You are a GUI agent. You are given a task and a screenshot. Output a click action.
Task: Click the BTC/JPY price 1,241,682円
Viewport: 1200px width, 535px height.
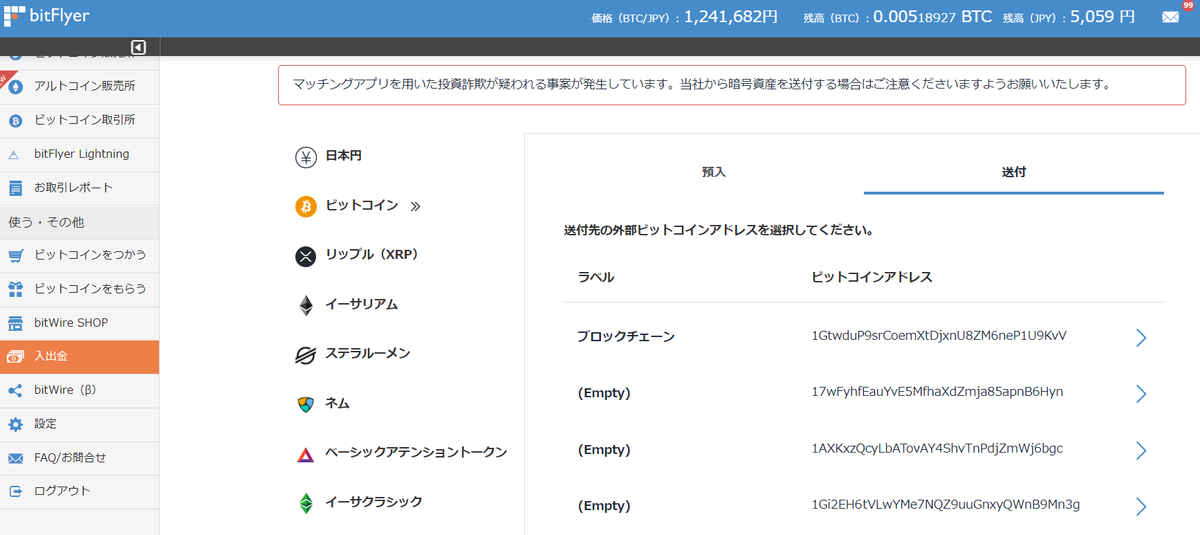tap(731, 17)
